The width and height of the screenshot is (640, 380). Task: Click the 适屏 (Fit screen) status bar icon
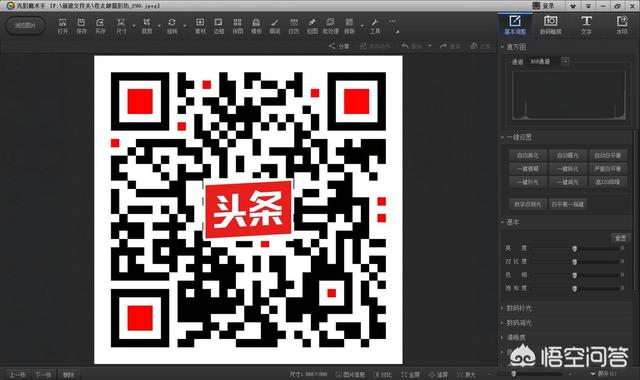pos(438,374)
